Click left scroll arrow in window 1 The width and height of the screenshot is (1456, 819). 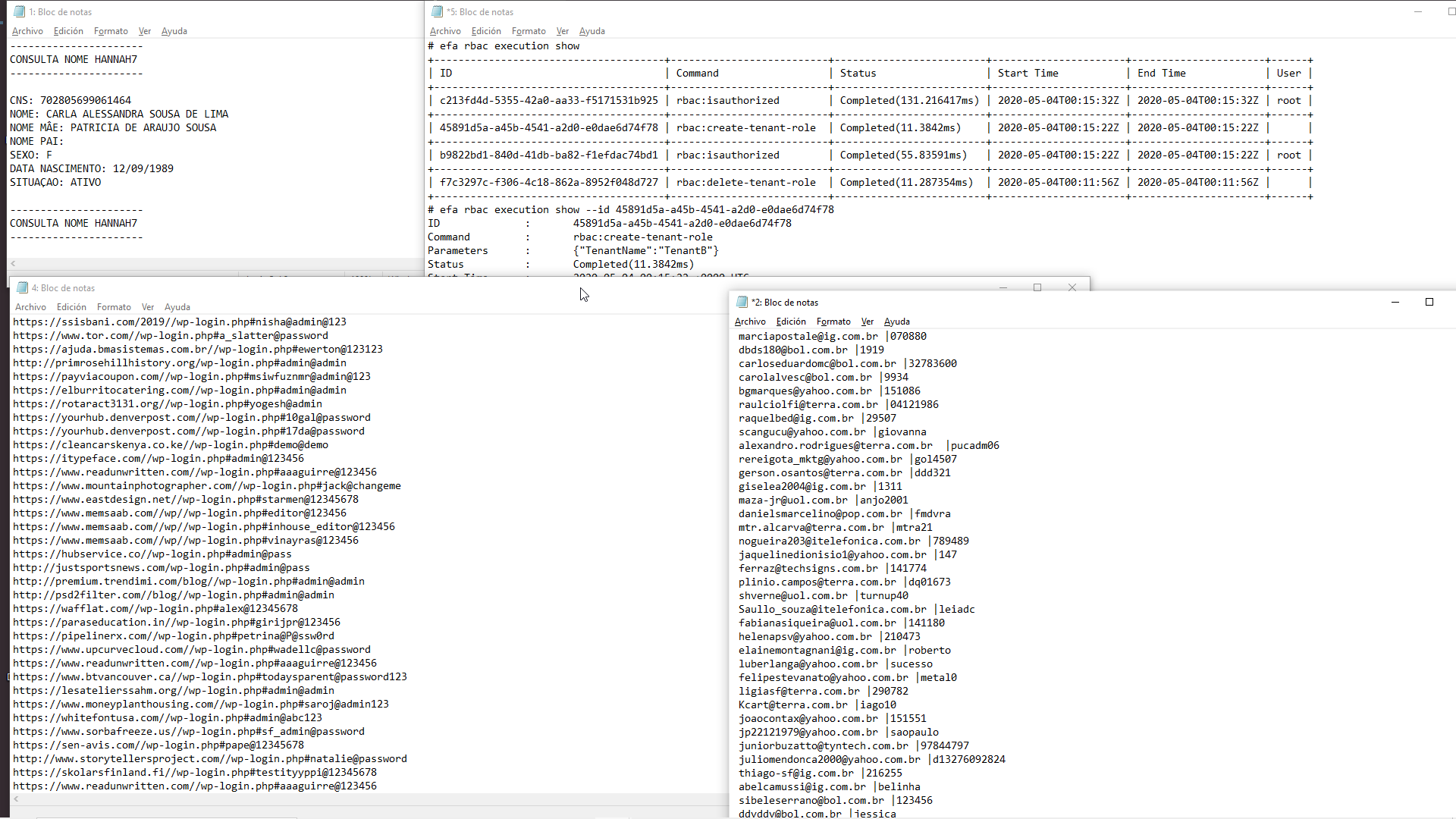click(x=13, y=264)
